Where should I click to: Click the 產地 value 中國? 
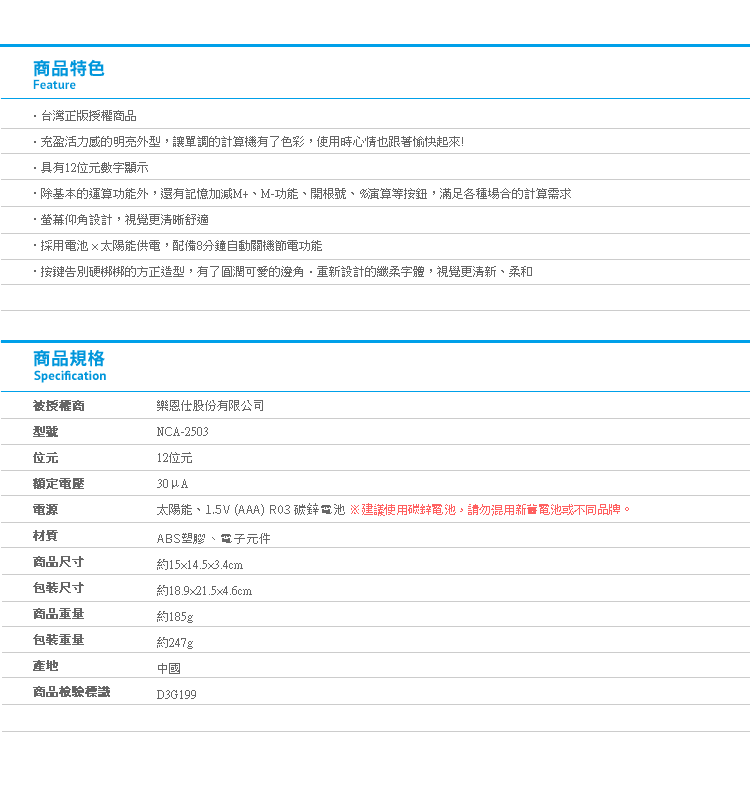click(169, 668)
